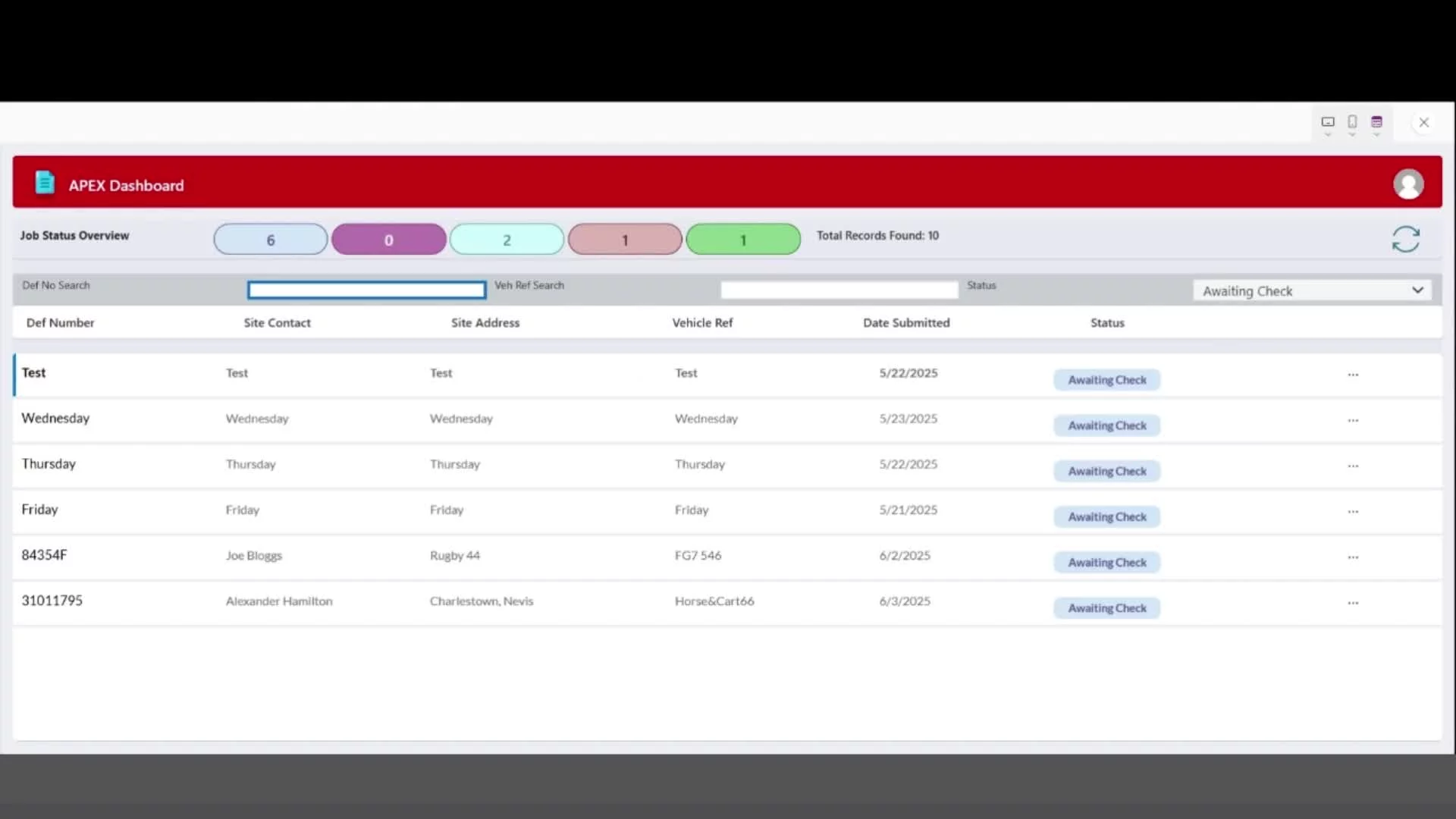This screenshot has height=819, width=1456.
Task: Switch to tablet preview icon
Action: (x=1328, y=121)
